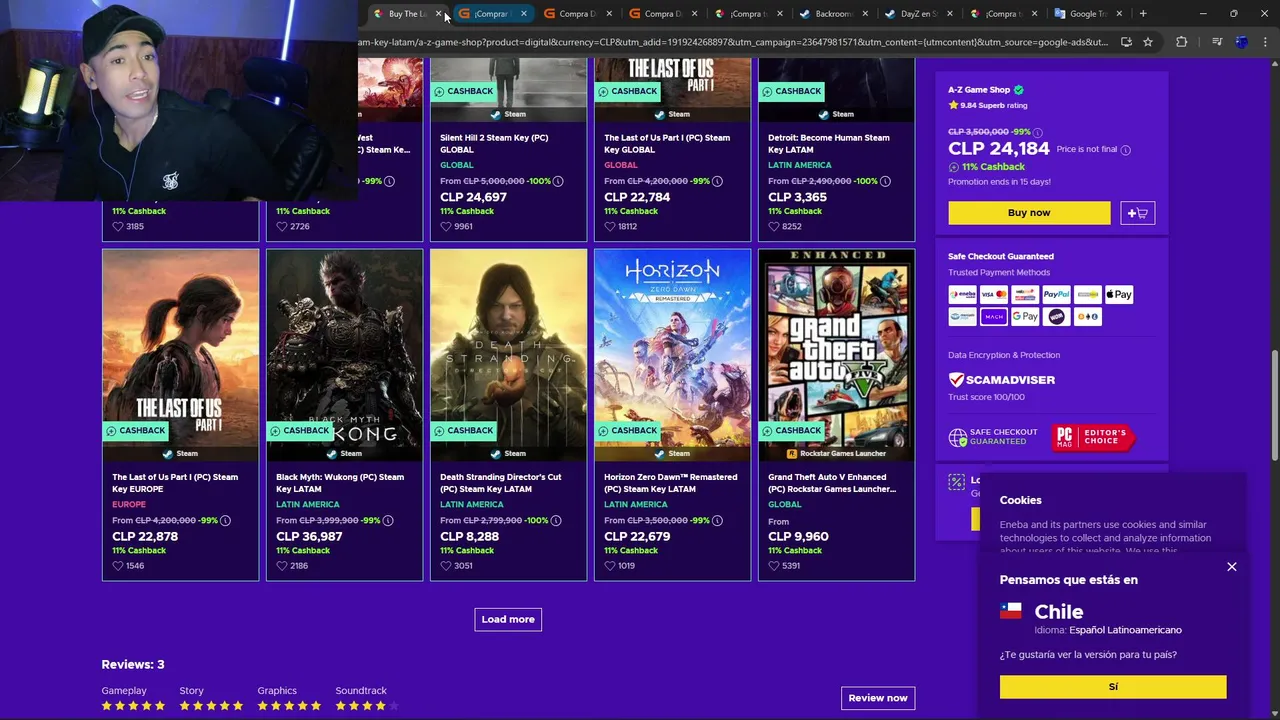Switch to the Backrooms browser tab

point(832,14)
